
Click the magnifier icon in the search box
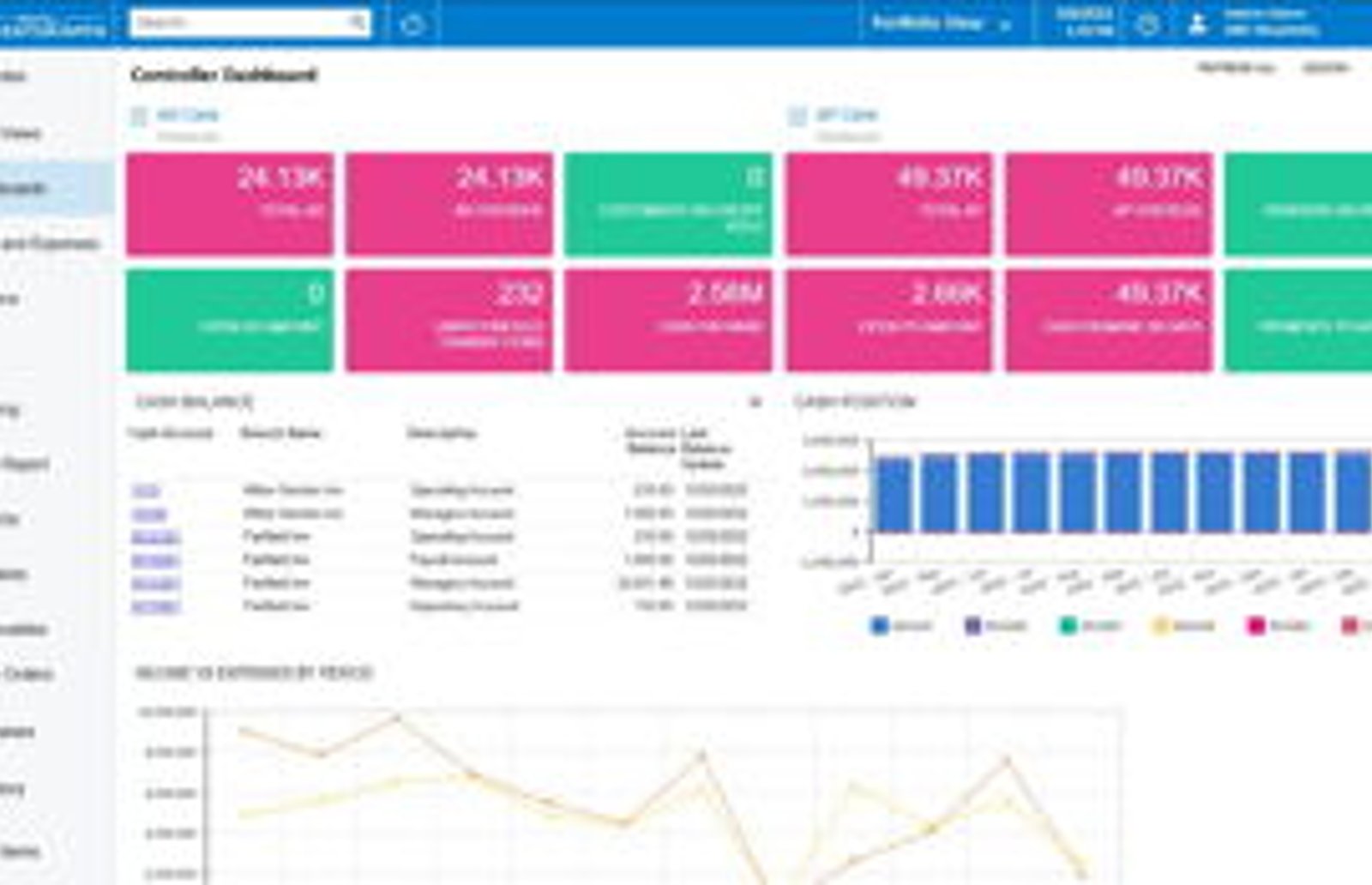(x=358, y=22)
